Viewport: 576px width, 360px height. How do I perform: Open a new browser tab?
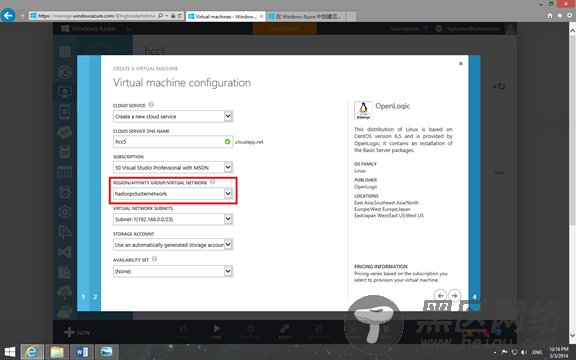point(351,17)
